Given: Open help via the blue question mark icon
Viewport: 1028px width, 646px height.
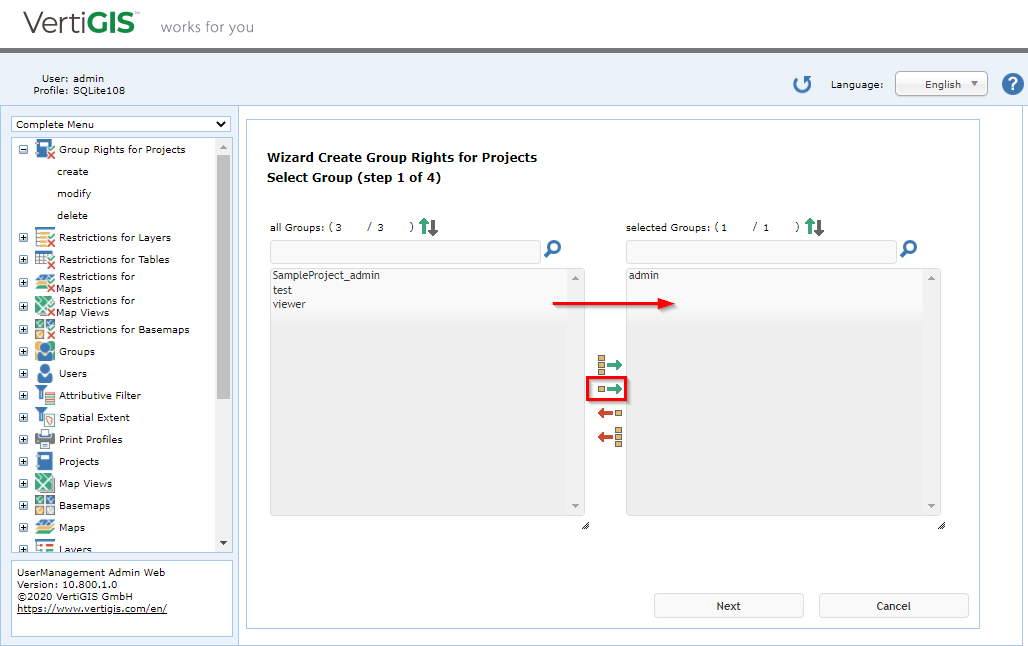Looking at the screenshot, I should point(1013,84).
